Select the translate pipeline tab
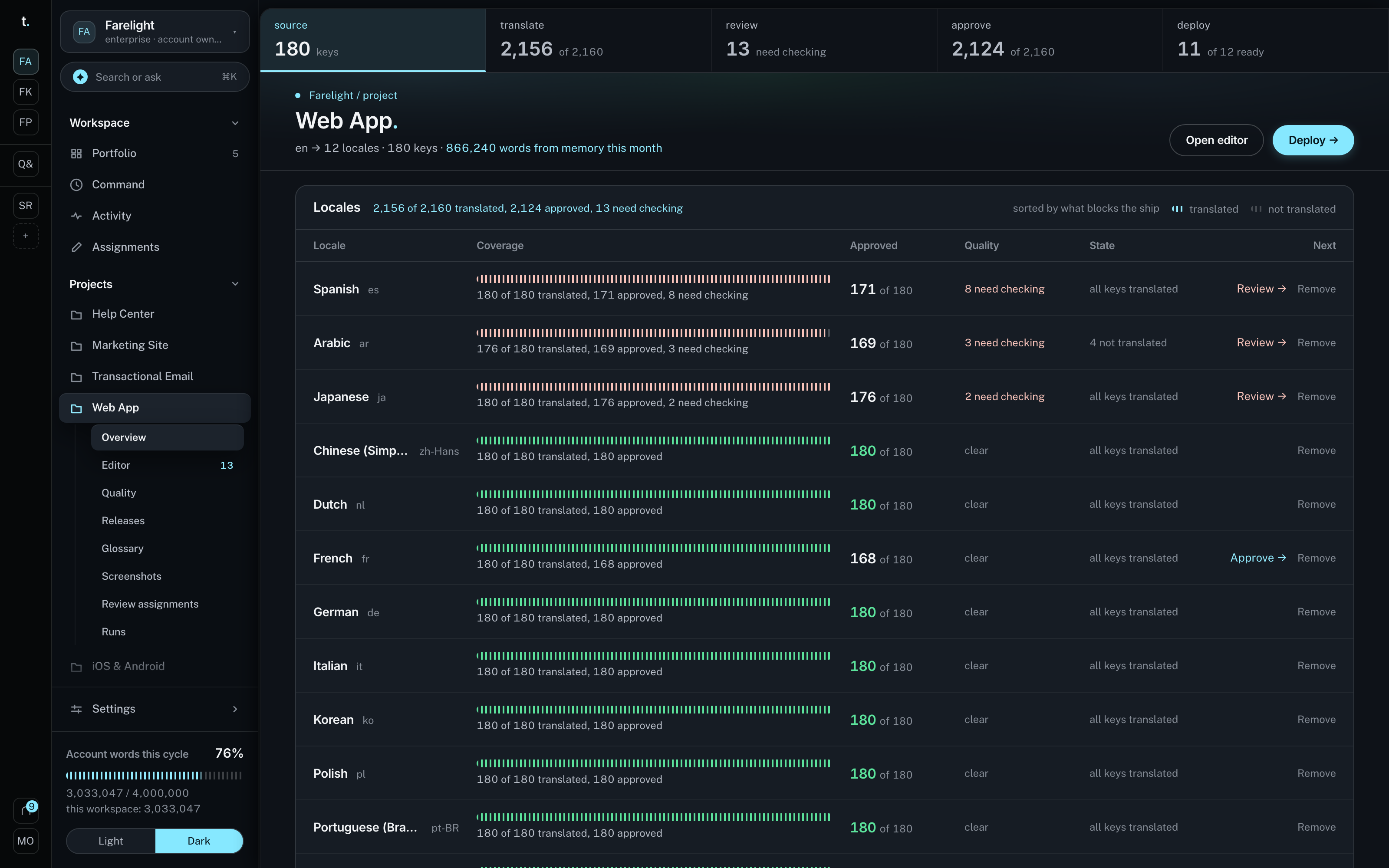1389x868 pixels. 599,40
